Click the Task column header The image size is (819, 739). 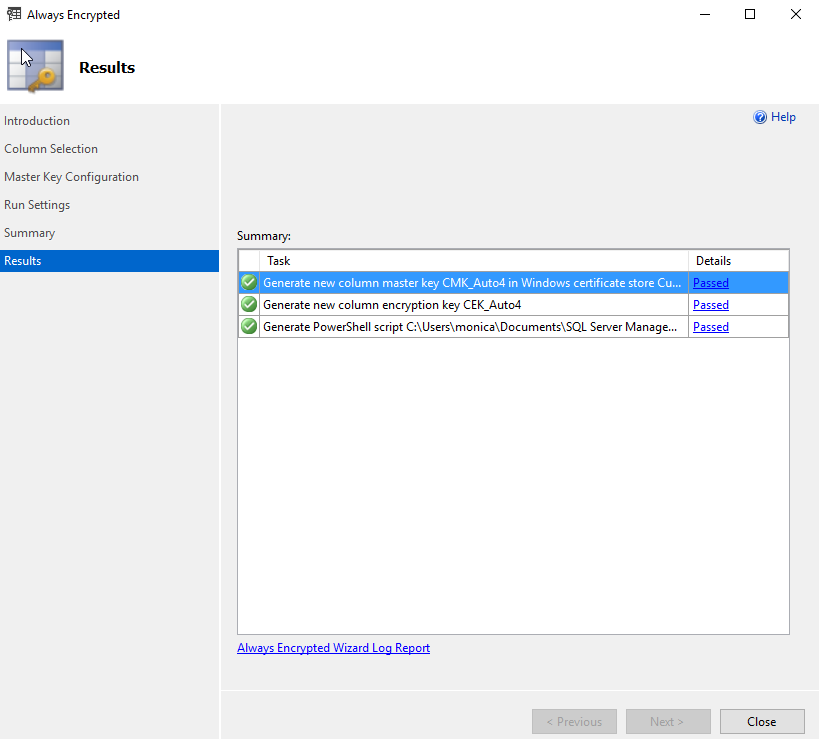(x=474, y=261)
